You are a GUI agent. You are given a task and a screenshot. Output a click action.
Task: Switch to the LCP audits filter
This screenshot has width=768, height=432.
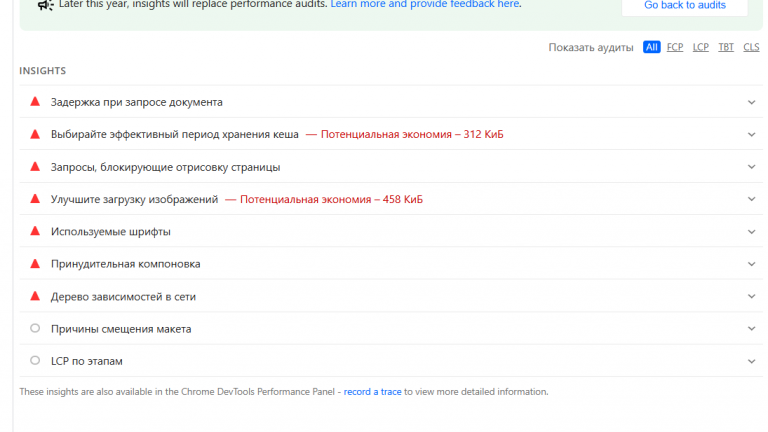(700, 47)
